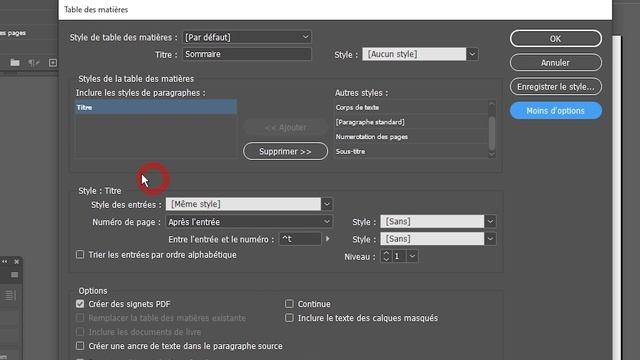Click the Titre field containing Sommaire
This screenshot has width=640, height=360.
247,54
